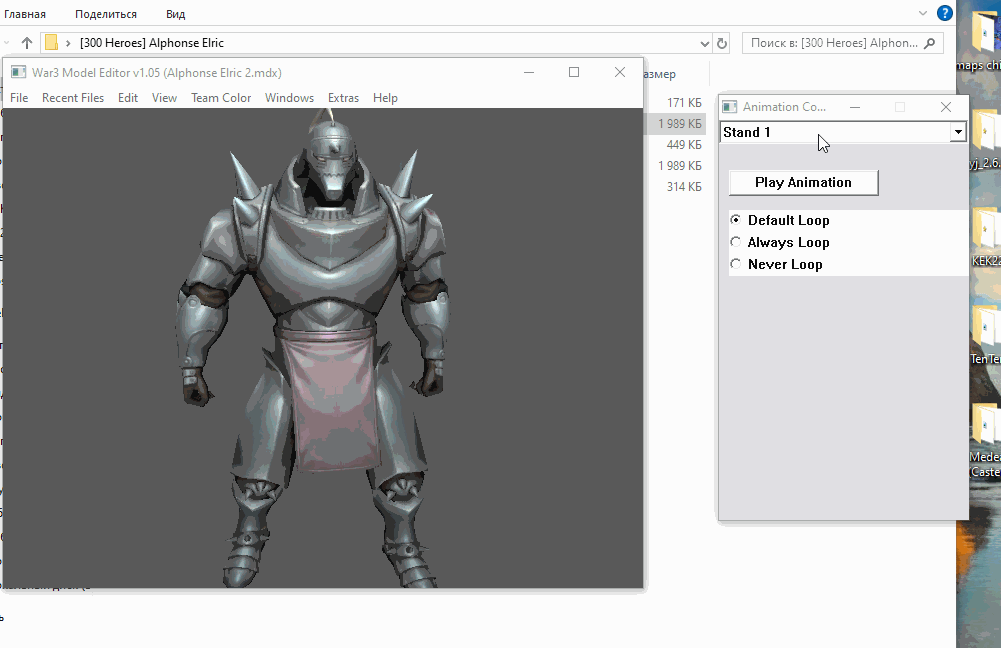This screenshot has width=1001, height=648.
Task: Expand the address bar history dropdown
Action: tap(706, 43)
